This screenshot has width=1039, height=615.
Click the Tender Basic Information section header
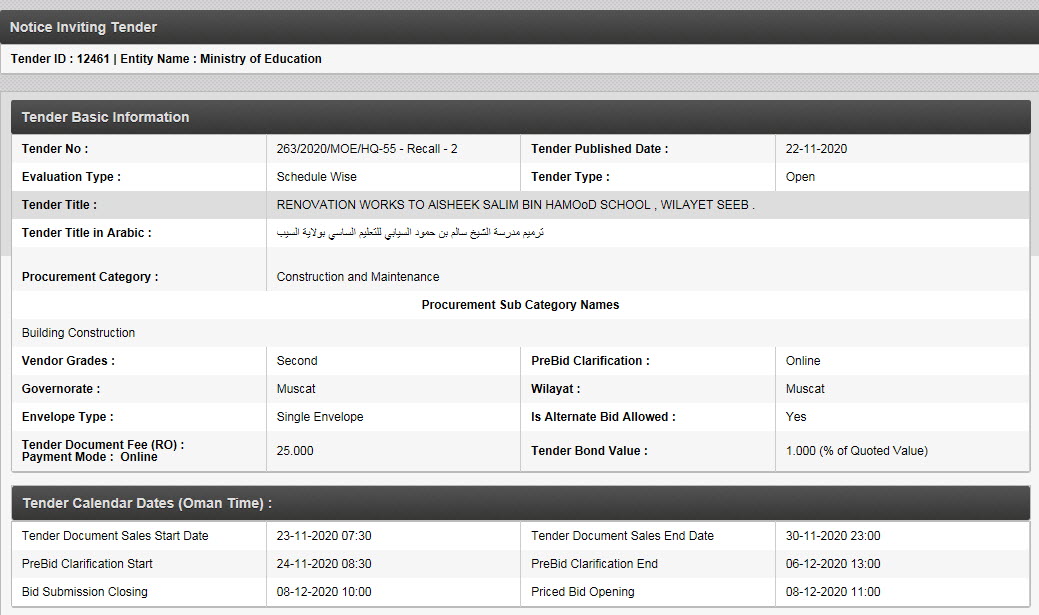(105, 117)
